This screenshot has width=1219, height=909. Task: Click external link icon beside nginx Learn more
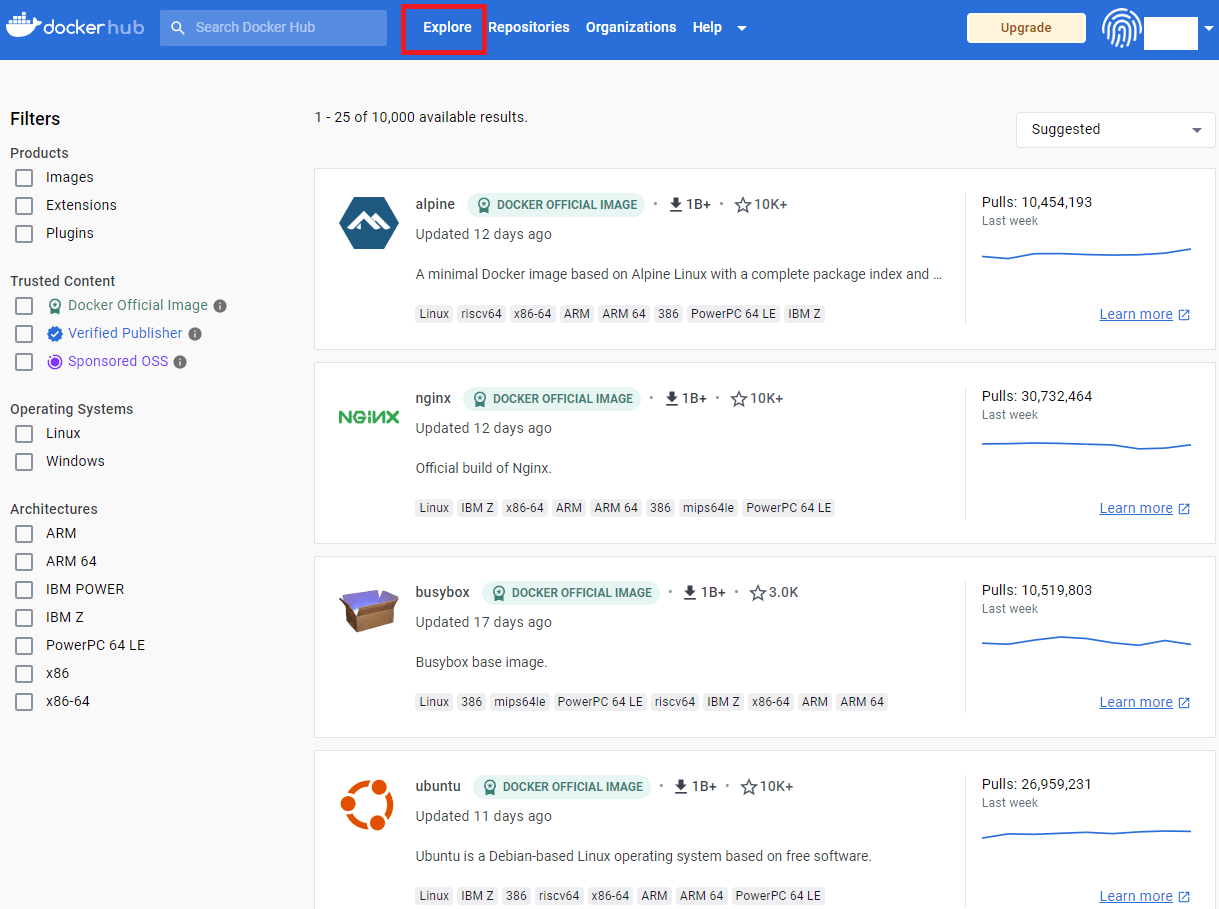coord(1184,509)
